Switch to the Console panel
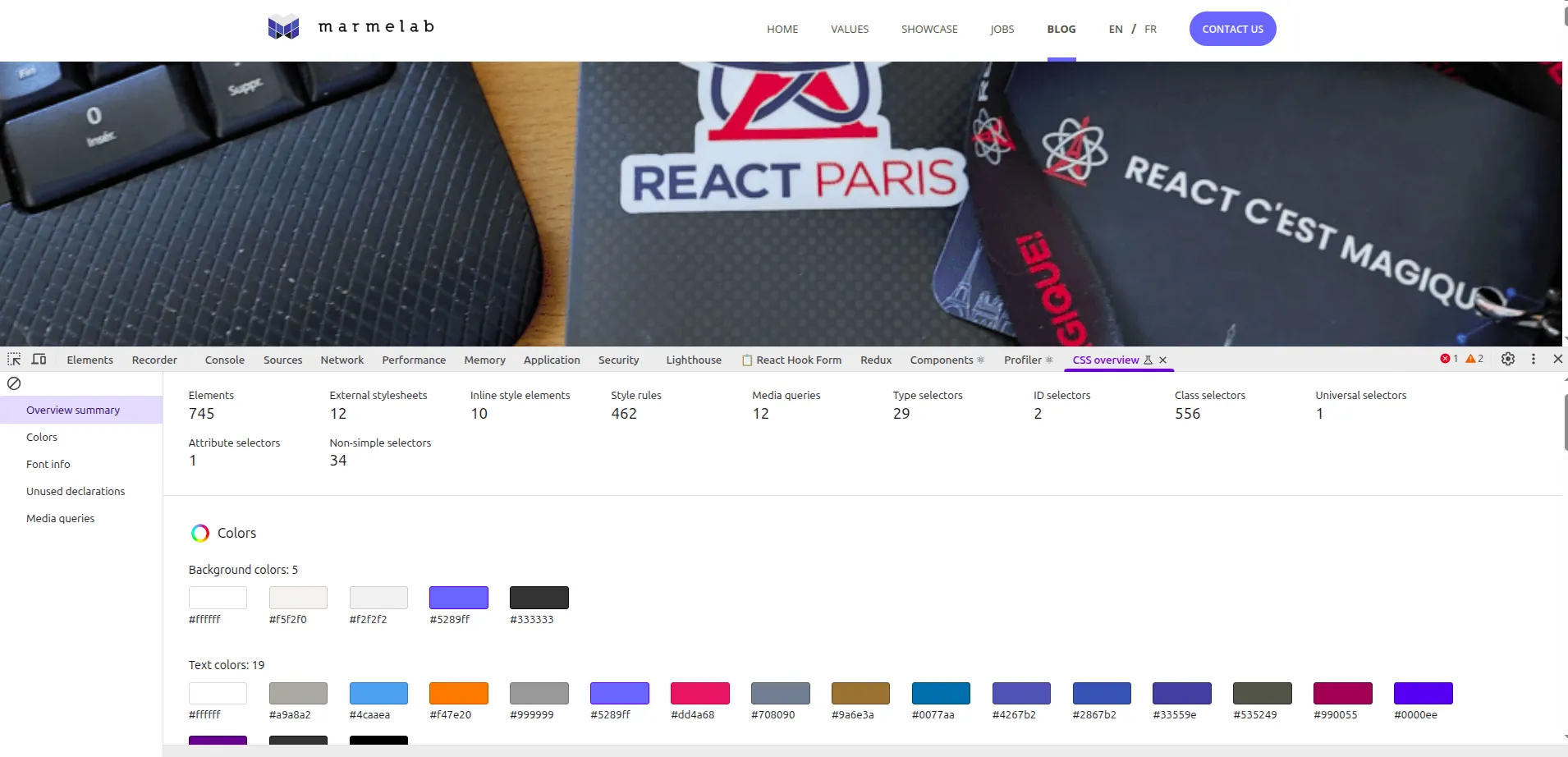 click(x=223, y=360)
